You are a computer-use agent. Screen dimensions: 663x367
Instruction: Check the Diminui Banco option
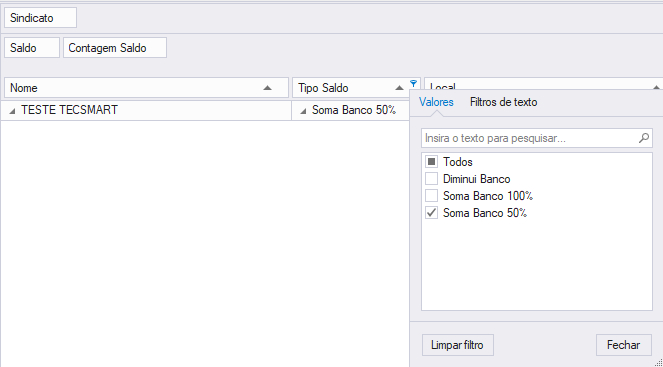coord(431,179)
